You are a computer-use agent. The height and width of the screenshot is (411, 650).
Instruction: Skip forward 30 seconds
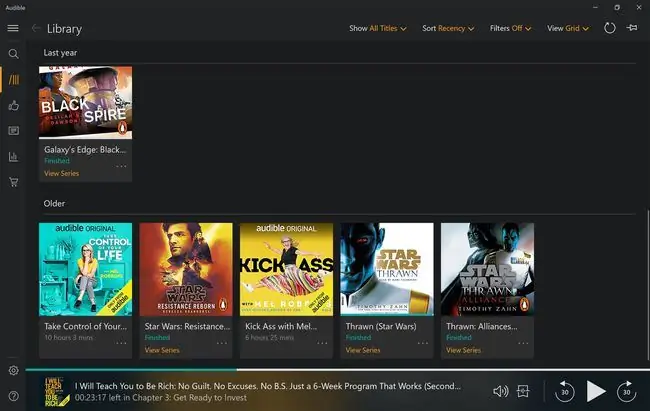626,391
